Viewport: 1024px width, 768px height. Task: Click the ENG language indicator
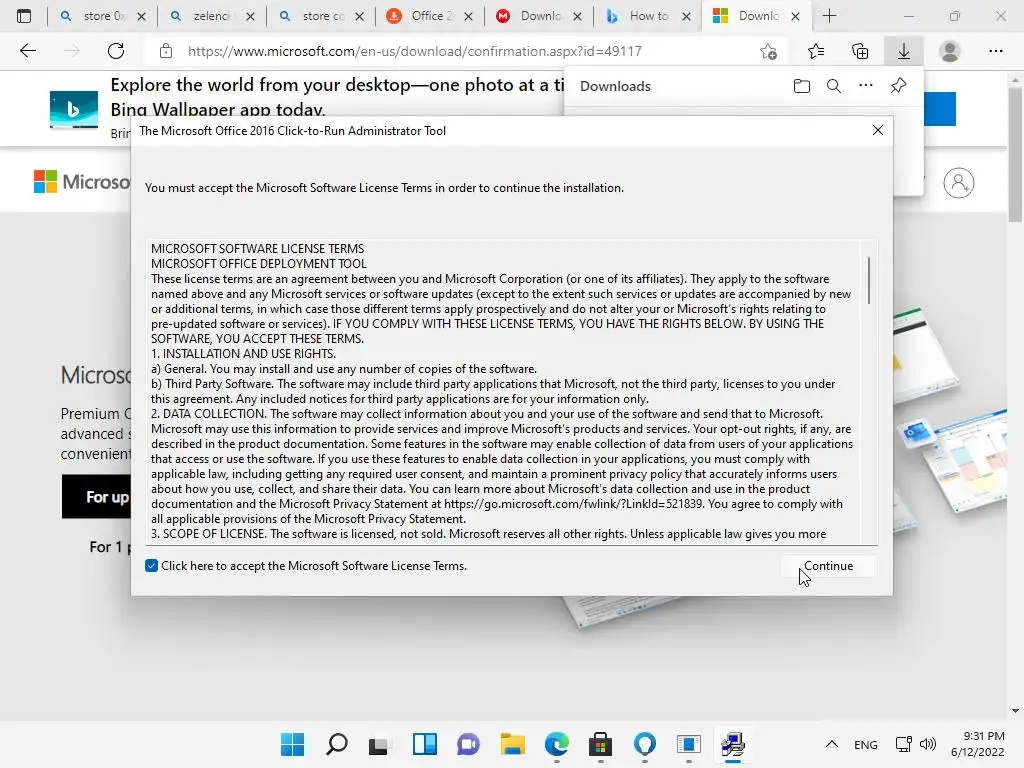865,744
